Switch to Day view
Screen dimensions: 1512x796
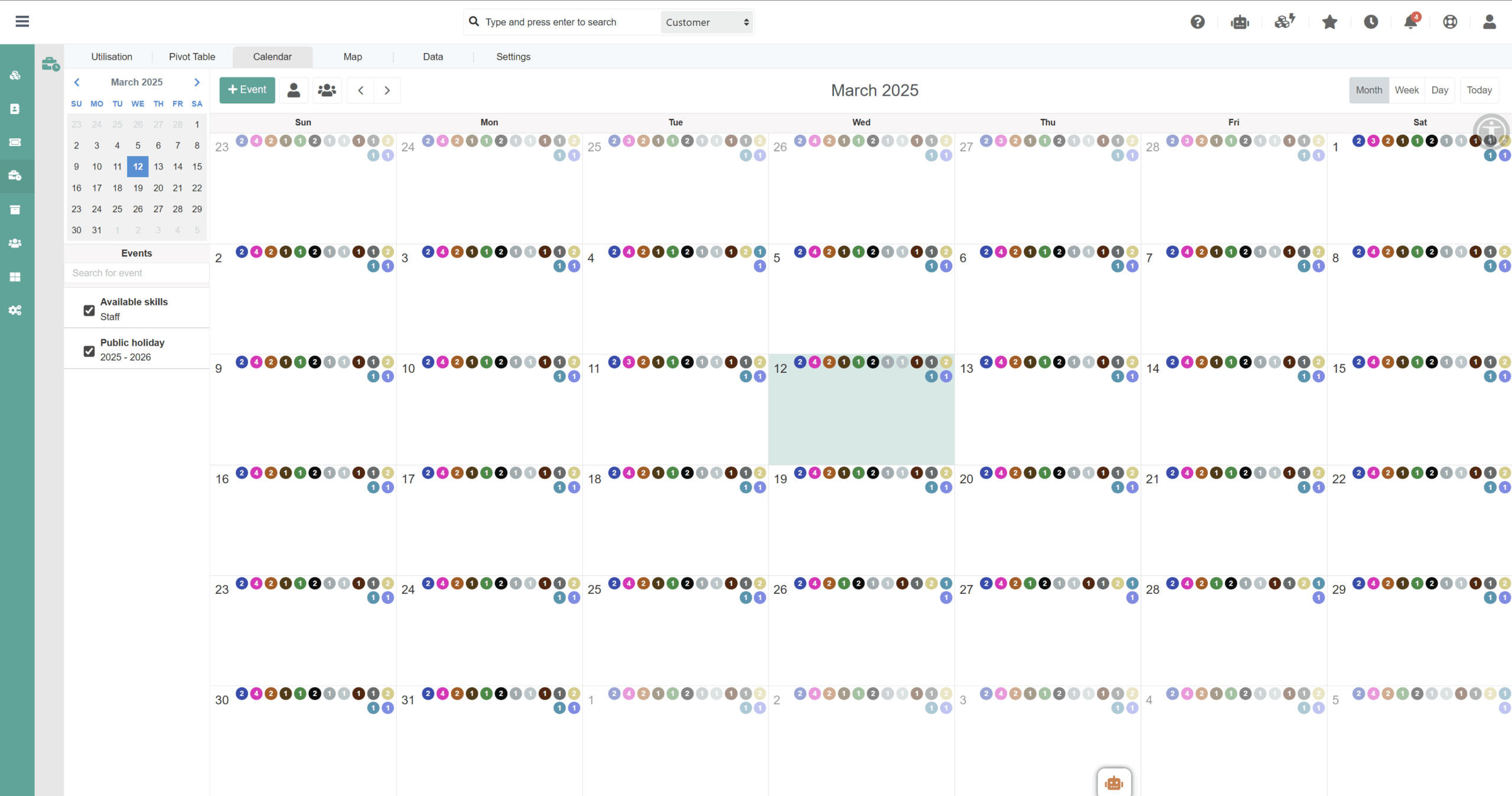coord(1439,90)
